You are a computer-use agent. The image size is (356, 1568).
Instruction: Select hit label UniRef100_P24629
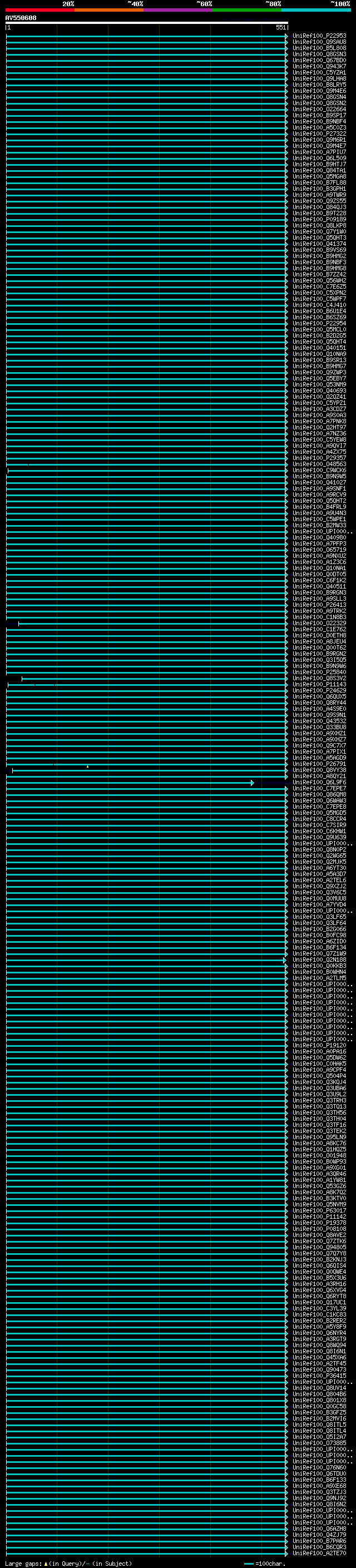(319, 691)
